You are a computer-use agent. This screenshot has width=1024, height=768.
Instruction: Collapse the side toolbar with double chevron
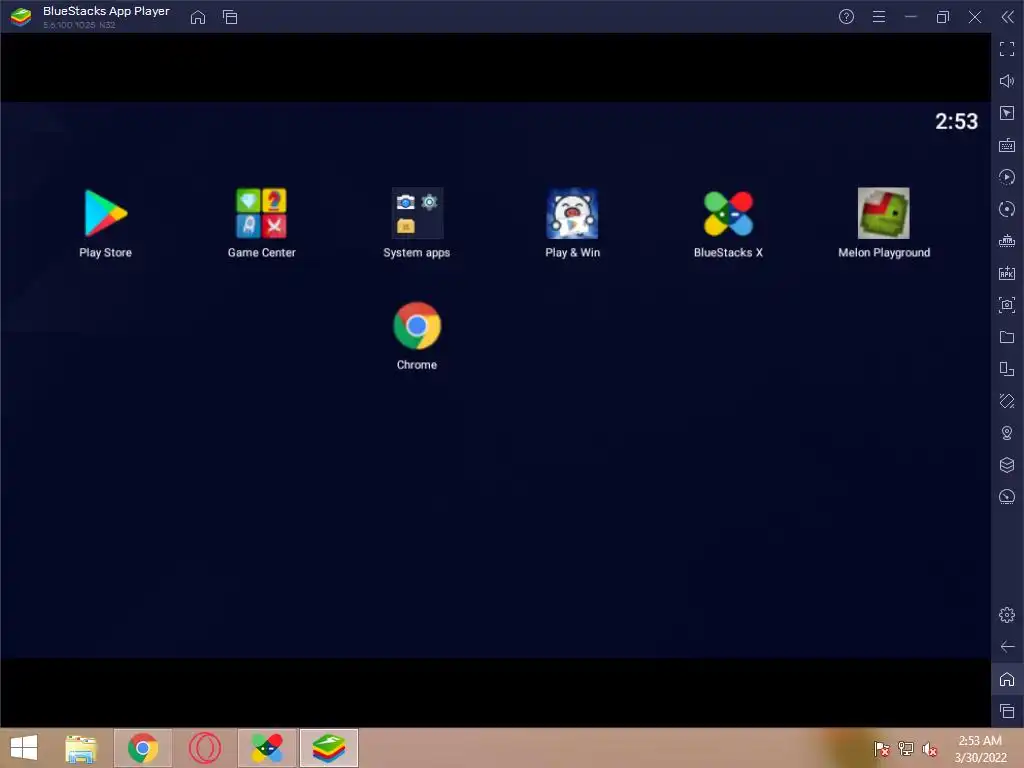(x=1008, y=17)
